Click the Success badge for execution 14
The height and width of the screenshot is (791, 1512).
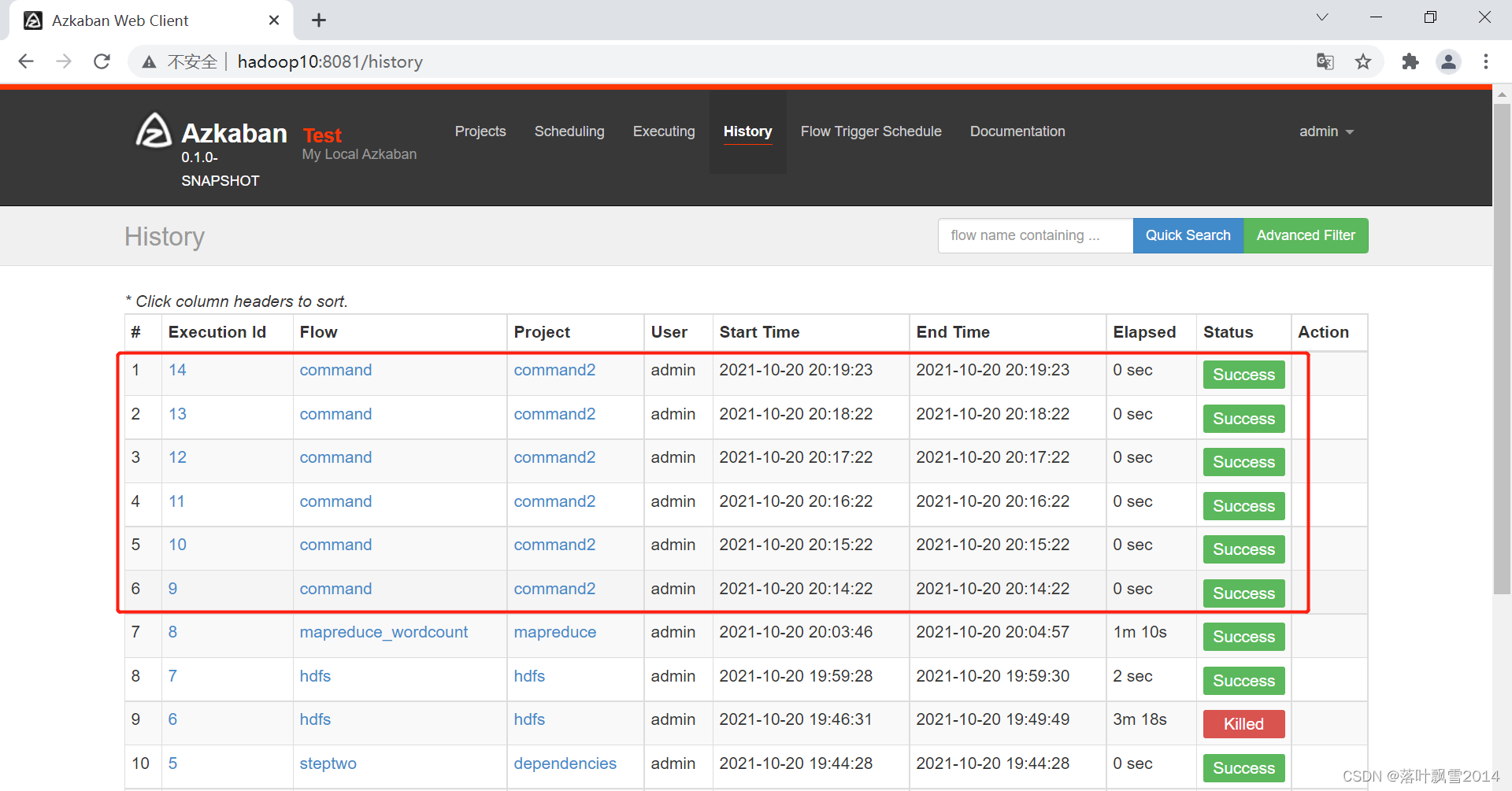click(1243, 375)
